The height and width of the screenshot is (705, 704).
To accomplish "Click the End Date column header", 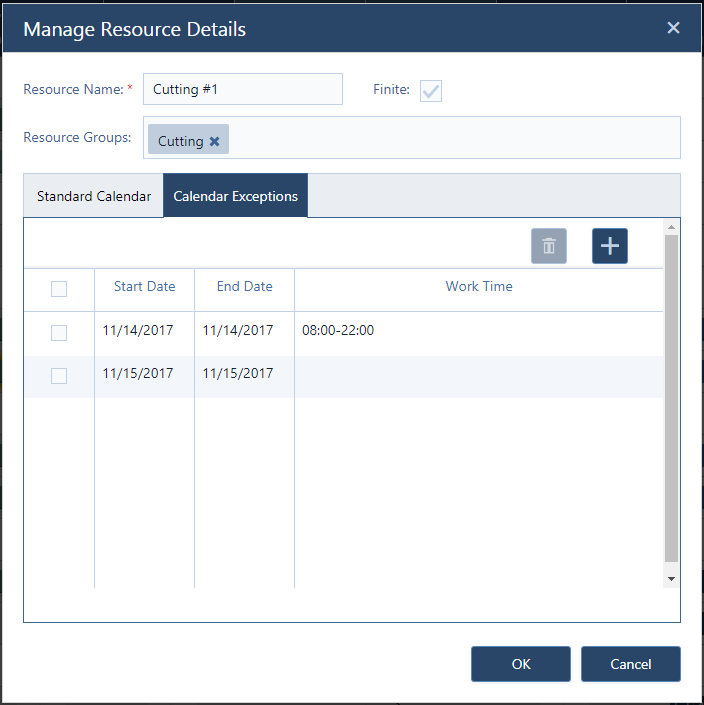I will pos(244,287).
